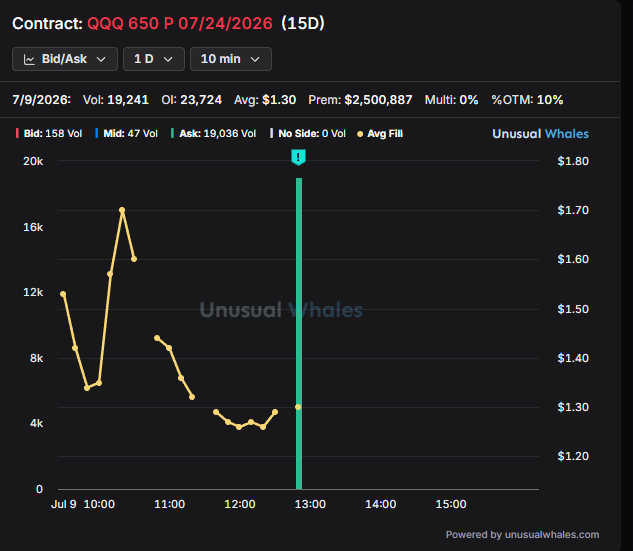This screenshot has height=551, width=633.
Task: Click the %OTM: 10% value
Action: coord(527,100)
